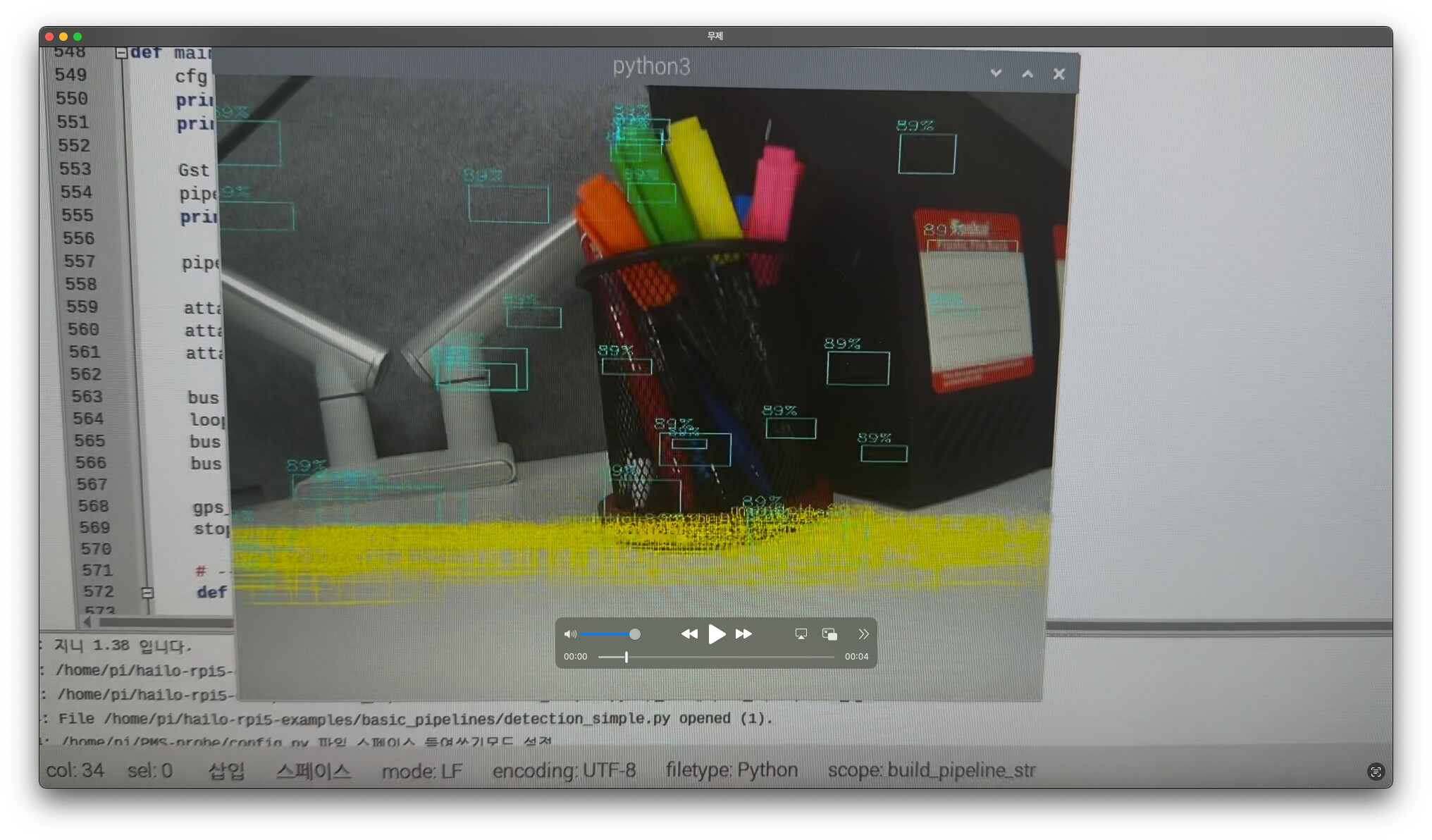This screenshot has width=1432, height=840.
Task: Click the timeline playhead marker
Action: pos(626,657)
